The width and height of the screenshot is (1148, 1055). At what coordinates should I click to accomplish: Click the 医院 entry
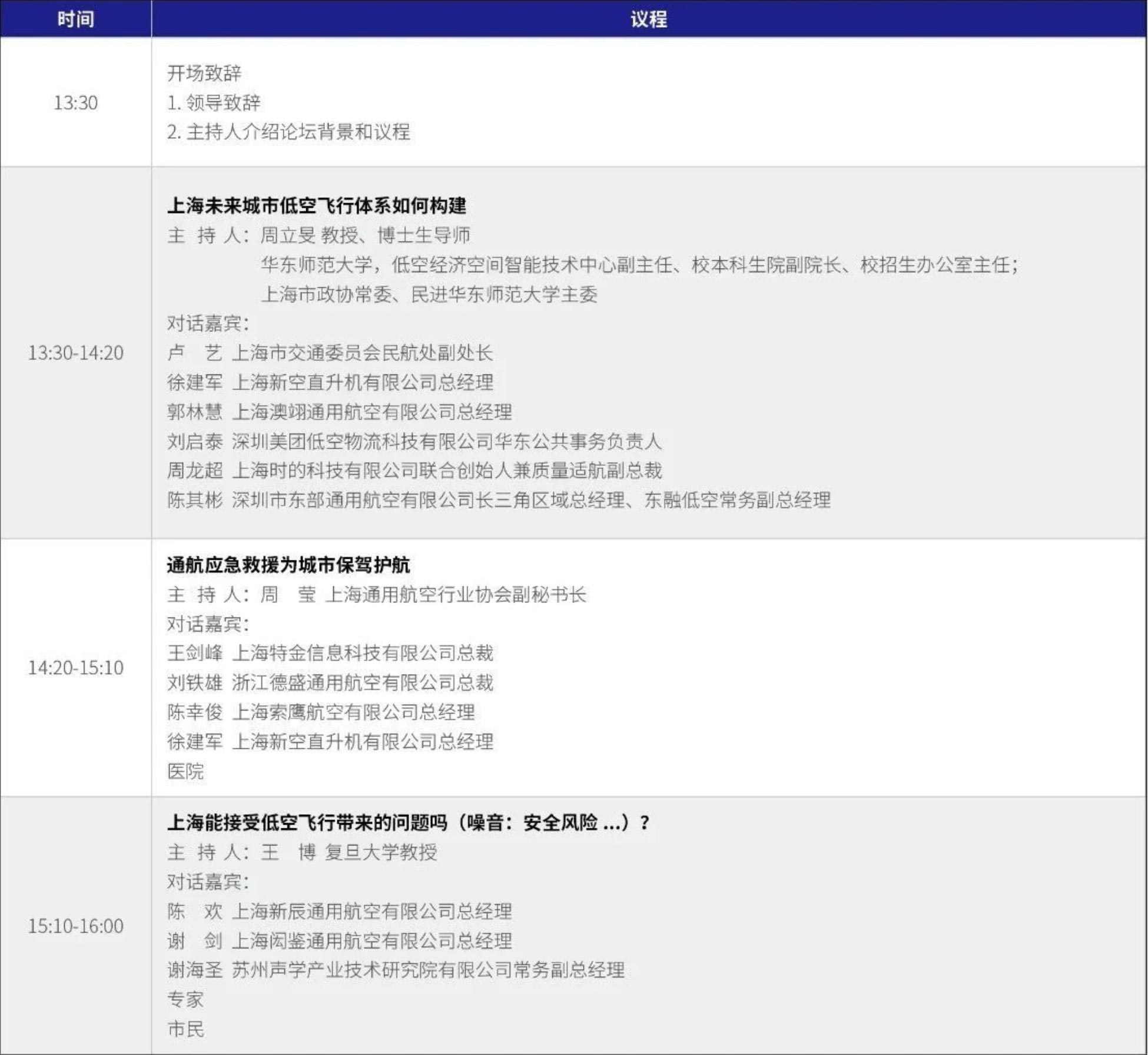coord(185,771)
